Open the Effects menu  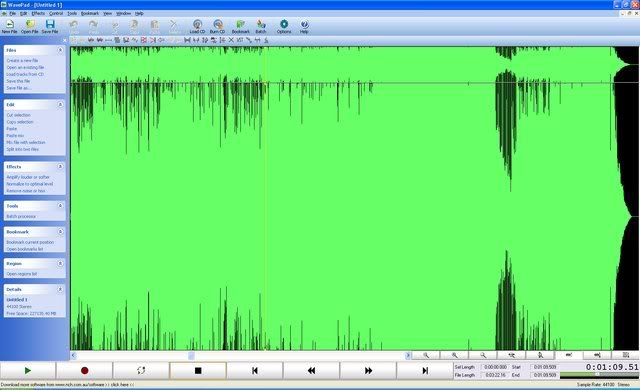(x=38, y=13)
